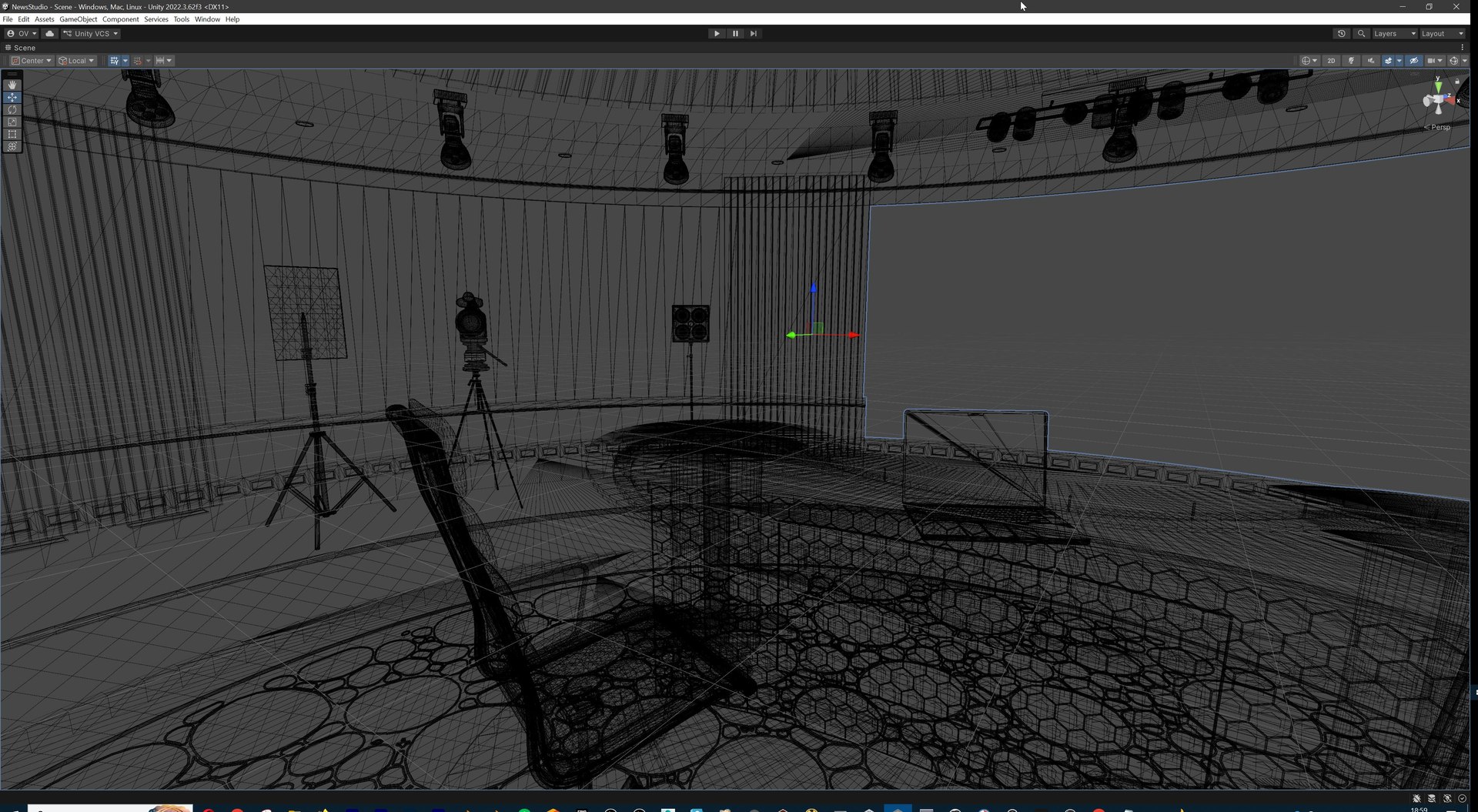Open the Window menu
The width and height of the screenshot is (1478, 812).
click(207, 19)
